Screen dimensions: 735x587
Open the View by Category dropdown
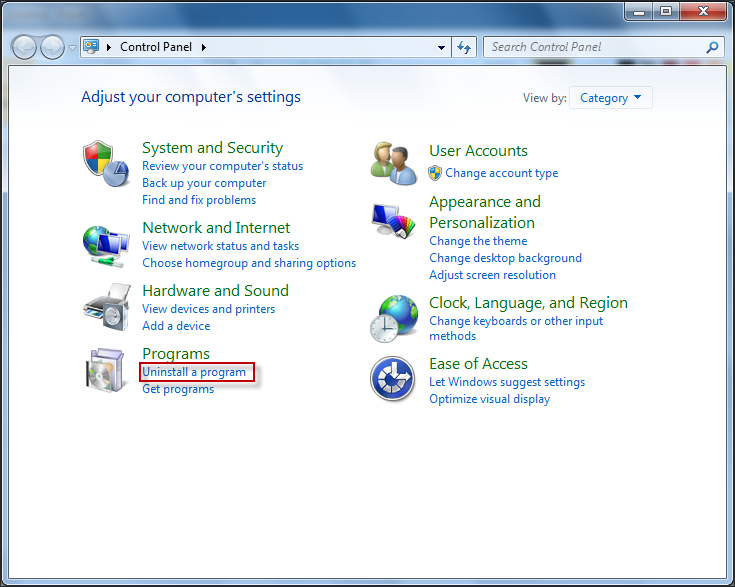click(x=610, y=98)
